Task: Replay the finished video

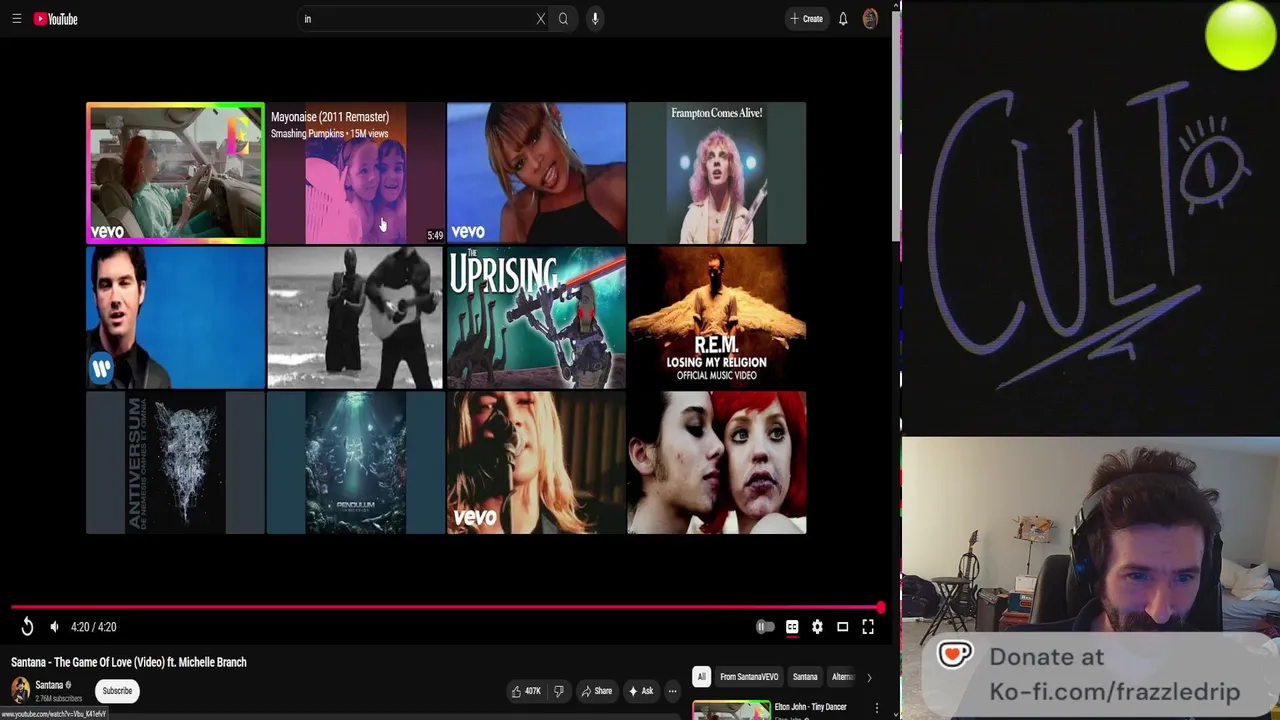Action: click(27, 627)
